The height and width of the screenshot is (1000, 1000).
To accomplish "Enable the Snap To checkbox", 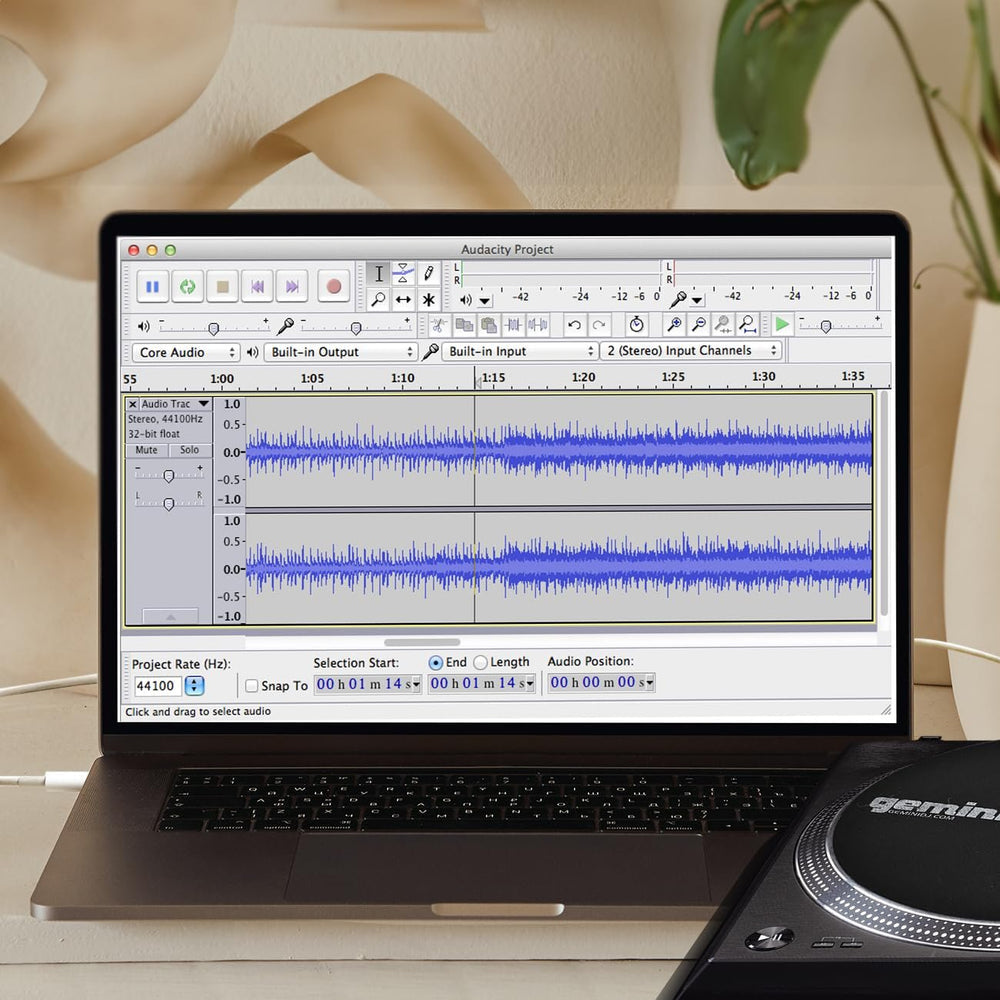I will pos(252,685).
